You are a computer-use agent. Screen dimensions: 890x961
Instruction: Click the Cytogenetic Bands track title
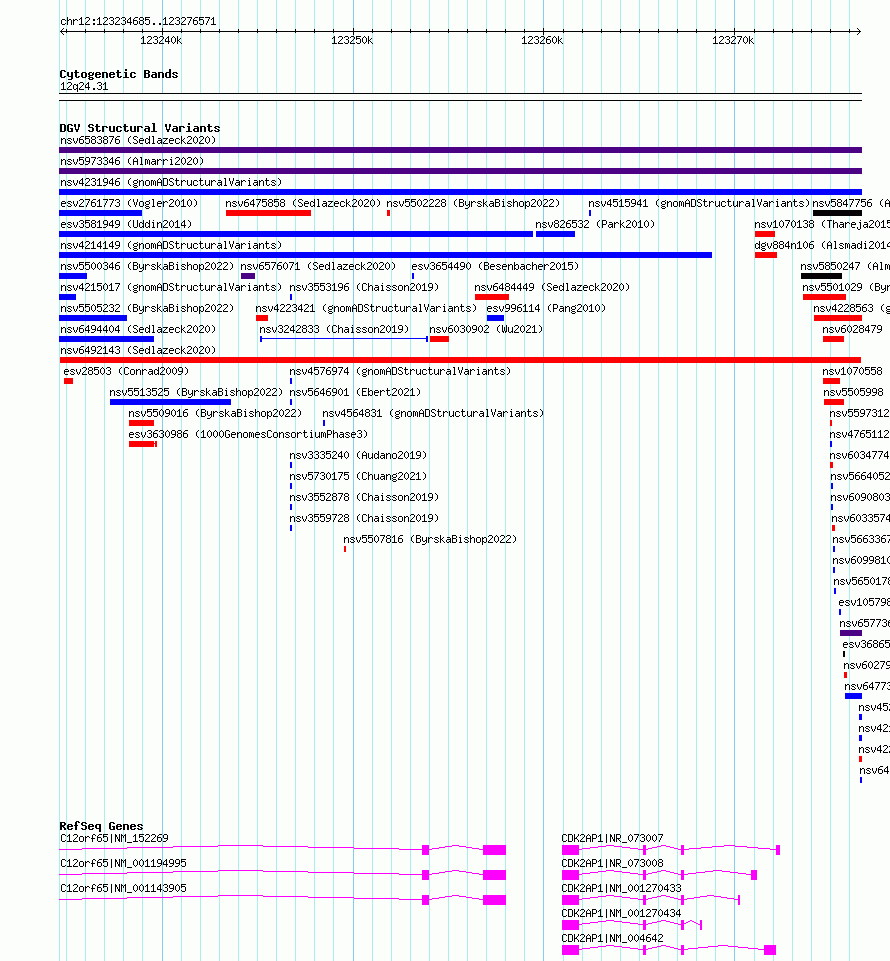click(x=119, y=74)
